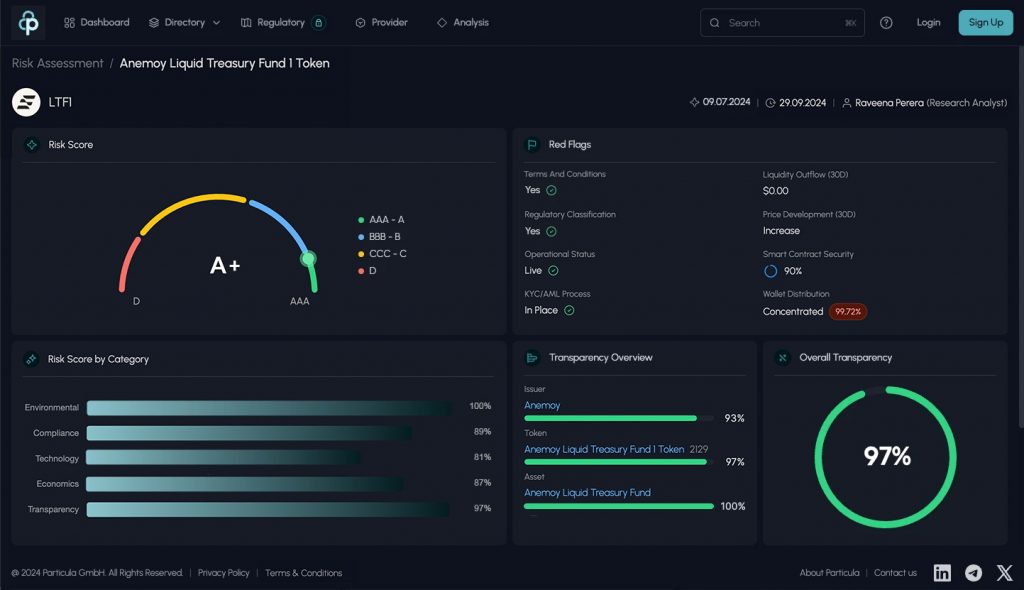Click the Sign Up button
Viewport: 1024px width, 590px height.
click(985, 22)
